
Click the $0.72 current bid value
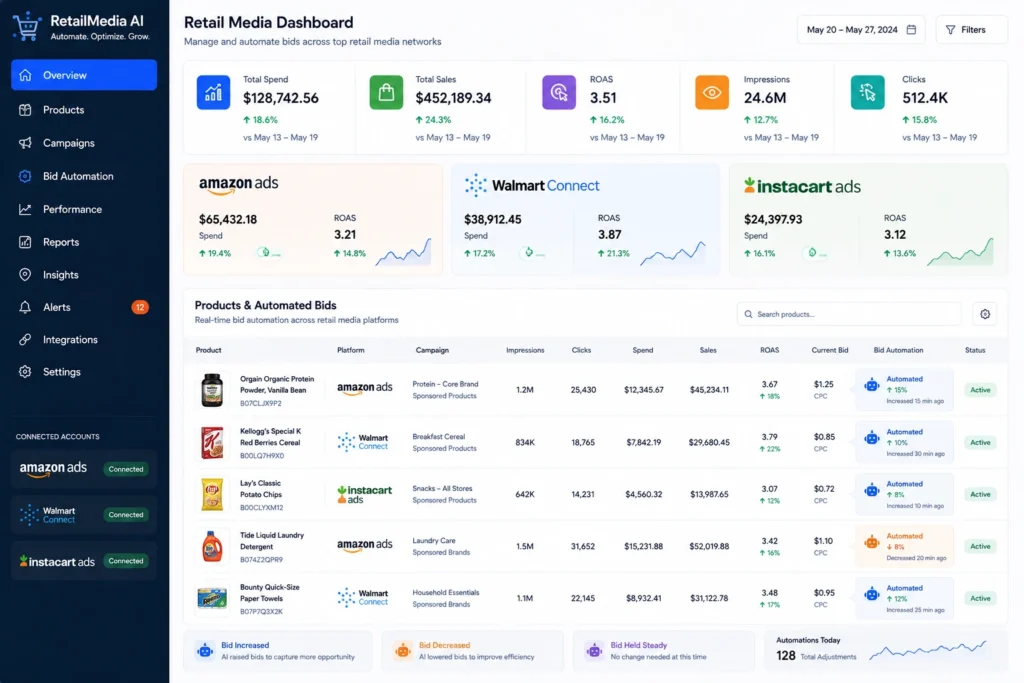[824, 488]
